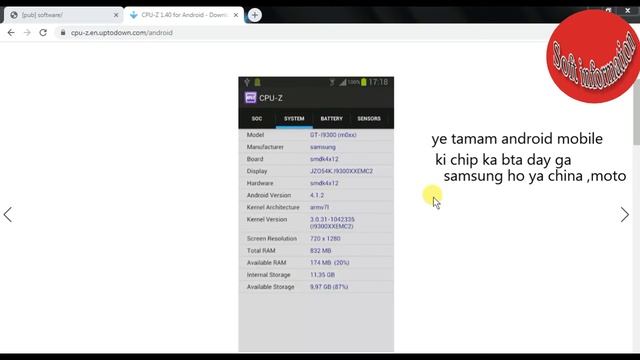The image size is (640, 360).
Task: Click the purple CPU-Z app icon in the image
Action: tap(250, 98)
